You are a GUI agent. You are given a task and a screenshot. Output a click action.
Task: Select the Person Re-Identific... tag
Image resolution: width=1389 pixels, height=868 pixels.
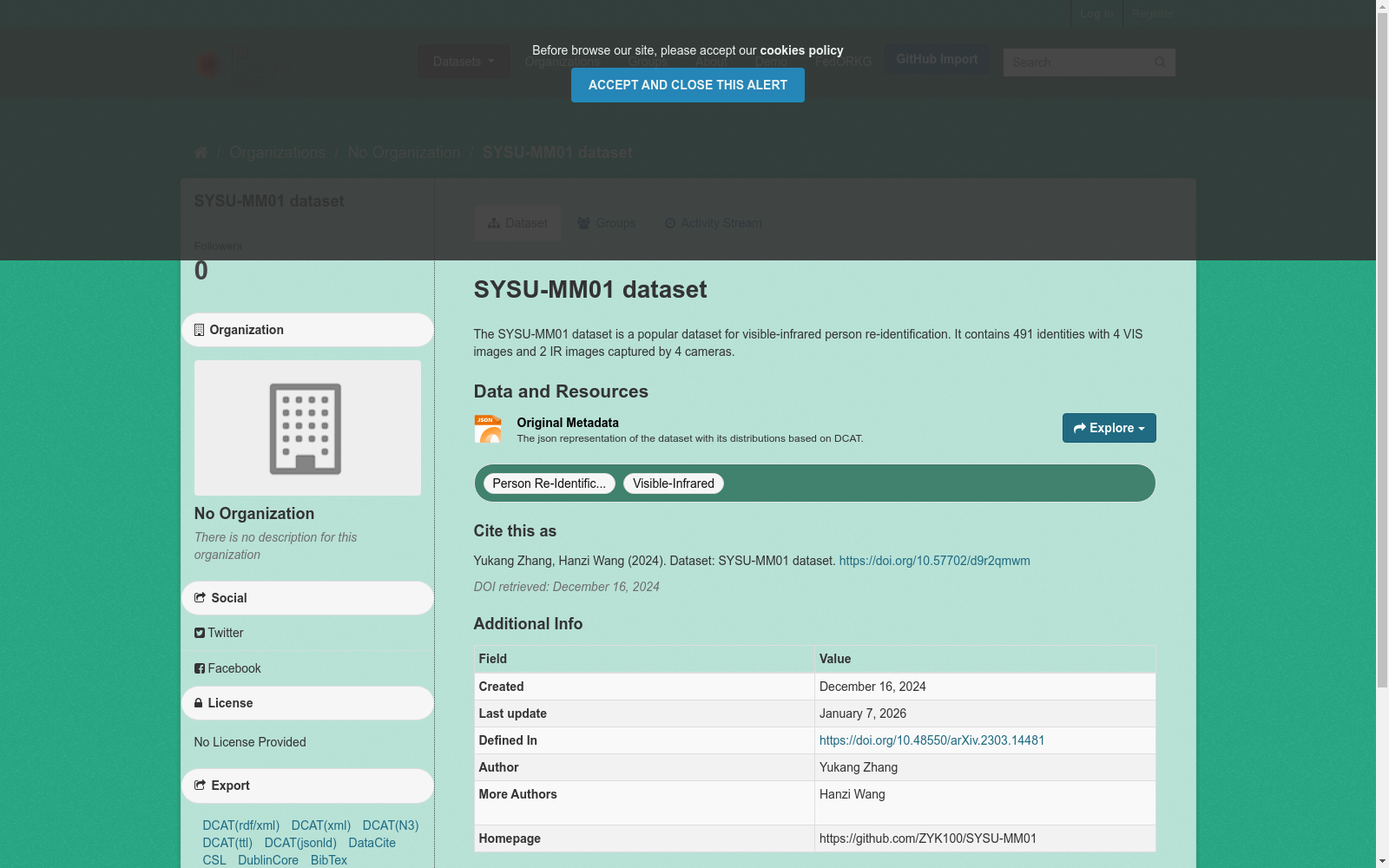point(550,483)
